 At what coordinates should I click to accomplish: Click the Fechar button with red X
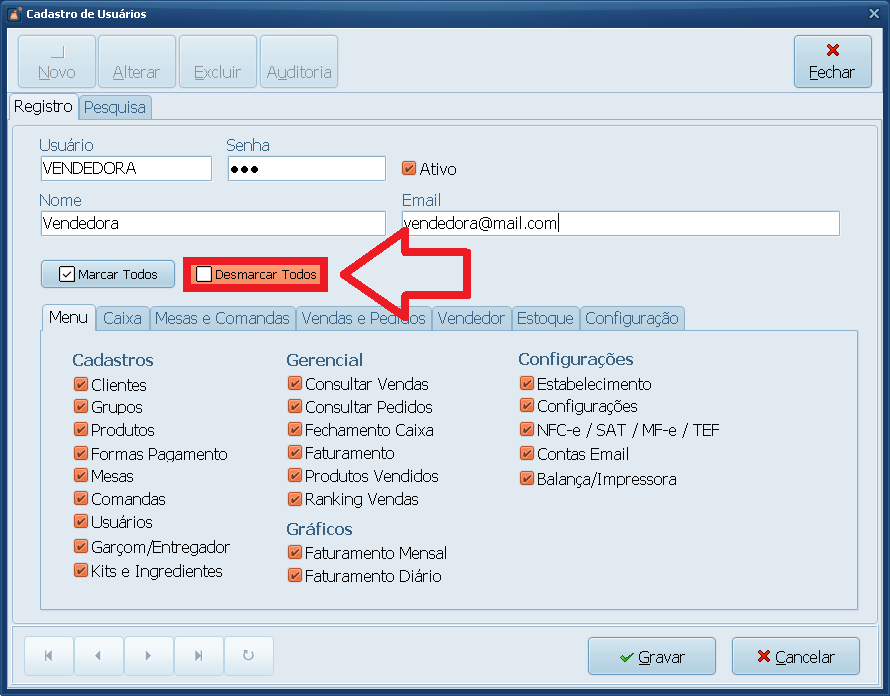click(x=833, y=61)
